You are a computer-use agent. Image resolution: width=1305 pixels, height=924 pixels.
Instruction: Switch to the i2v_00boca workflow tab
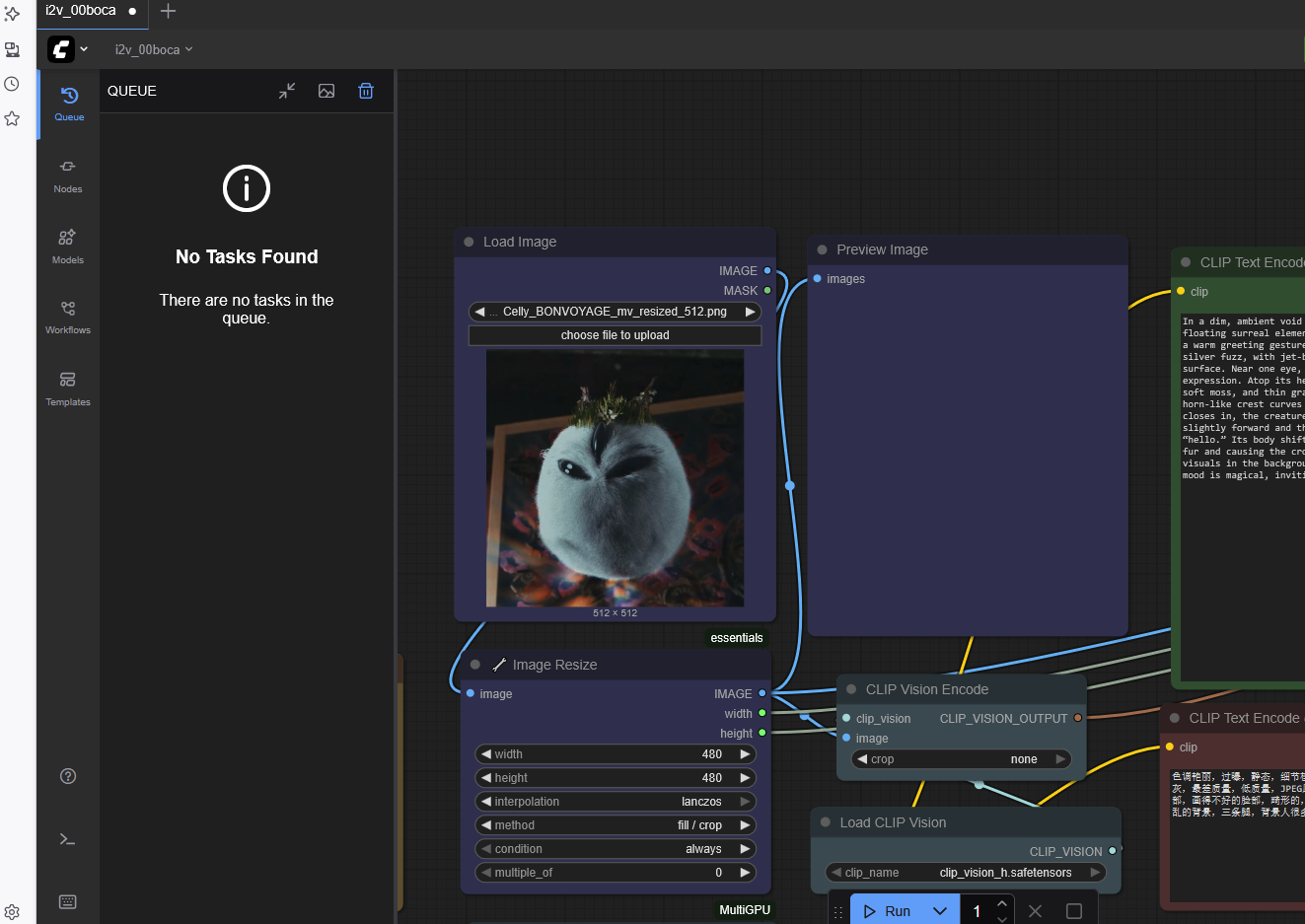click(x=81, y=11)
